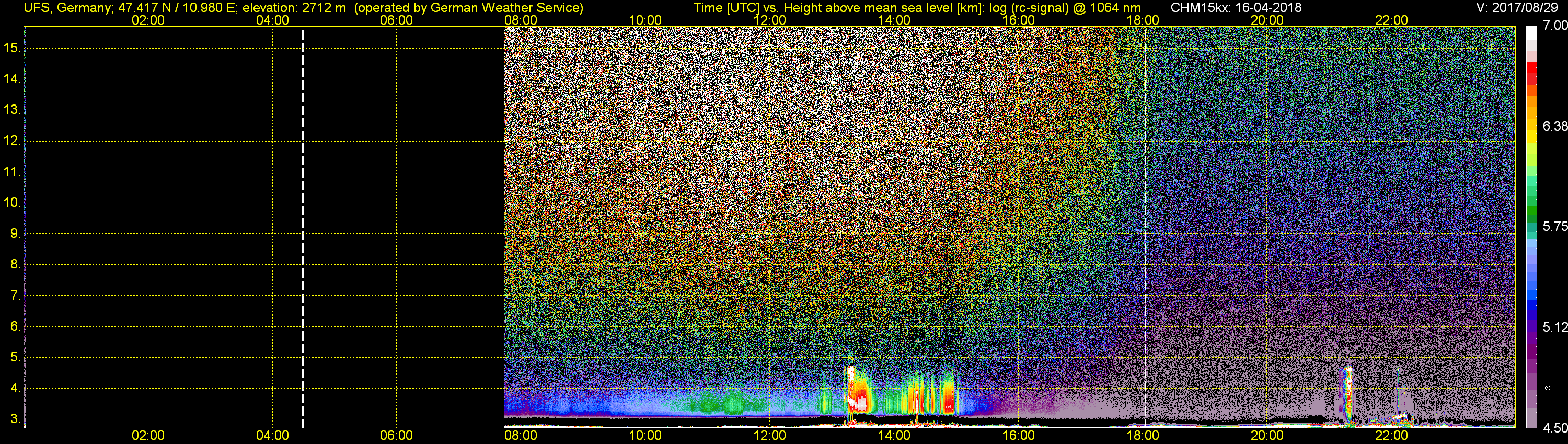Click the white dashed vertical marker after 04:00
The width and height of the screenshot is (1568, 444).
click(303, 227)
